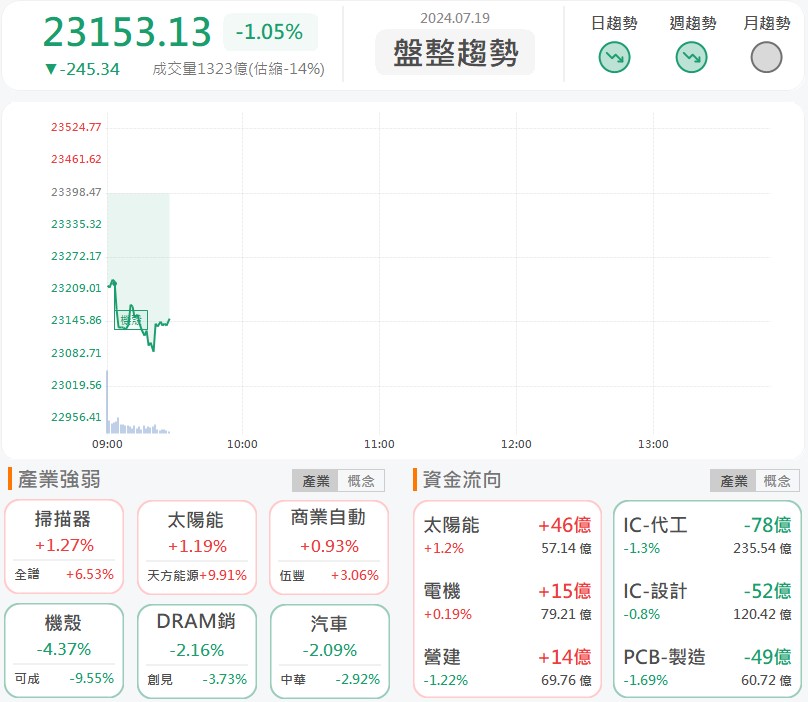This screenshot has width=808, height=702.
Task: Click IC-設計 -52億 outflow row
Action: pyautogui.click(x=707, y=601)
